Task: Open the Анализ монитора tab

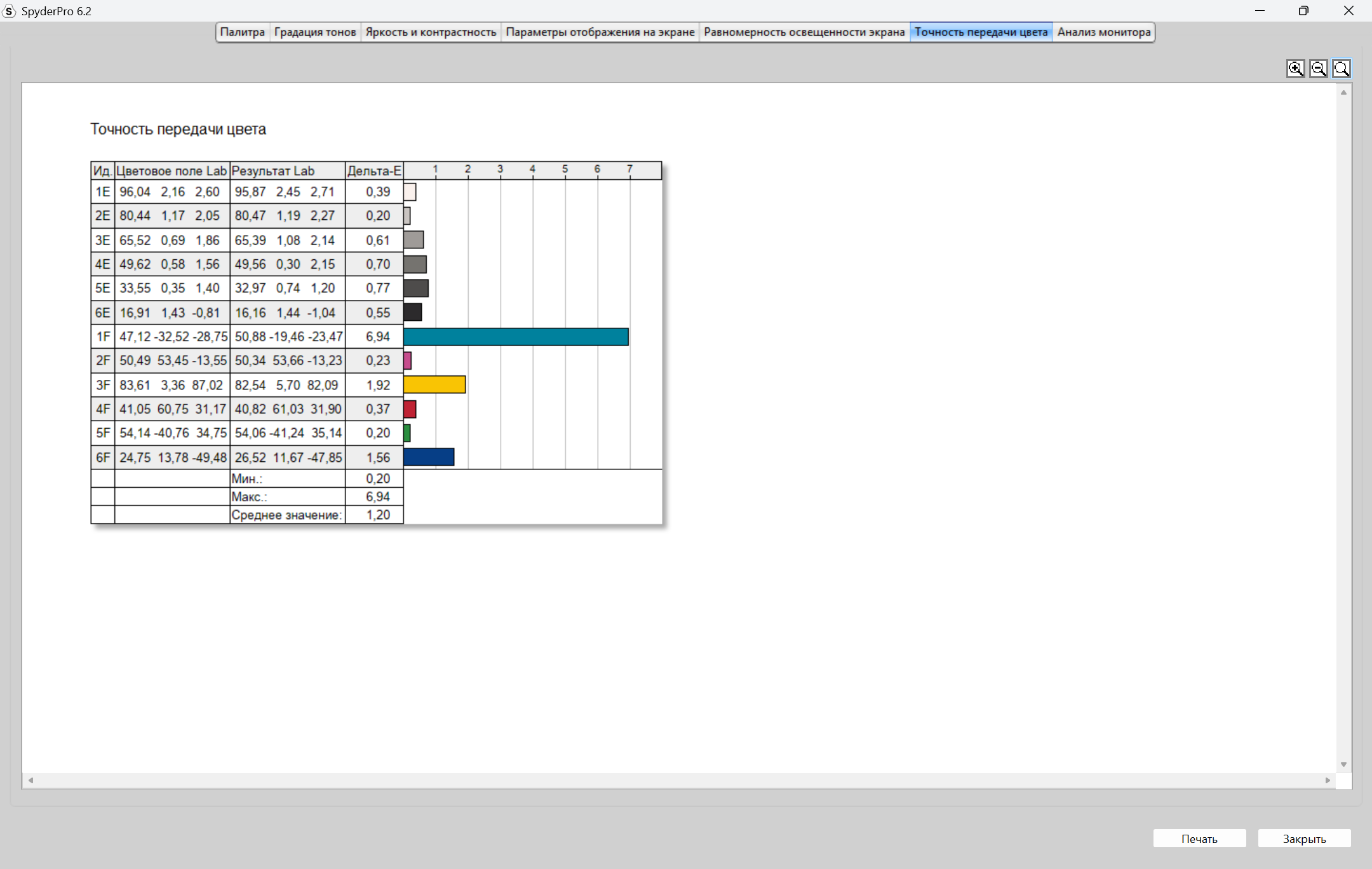Action: point(1103,32)
